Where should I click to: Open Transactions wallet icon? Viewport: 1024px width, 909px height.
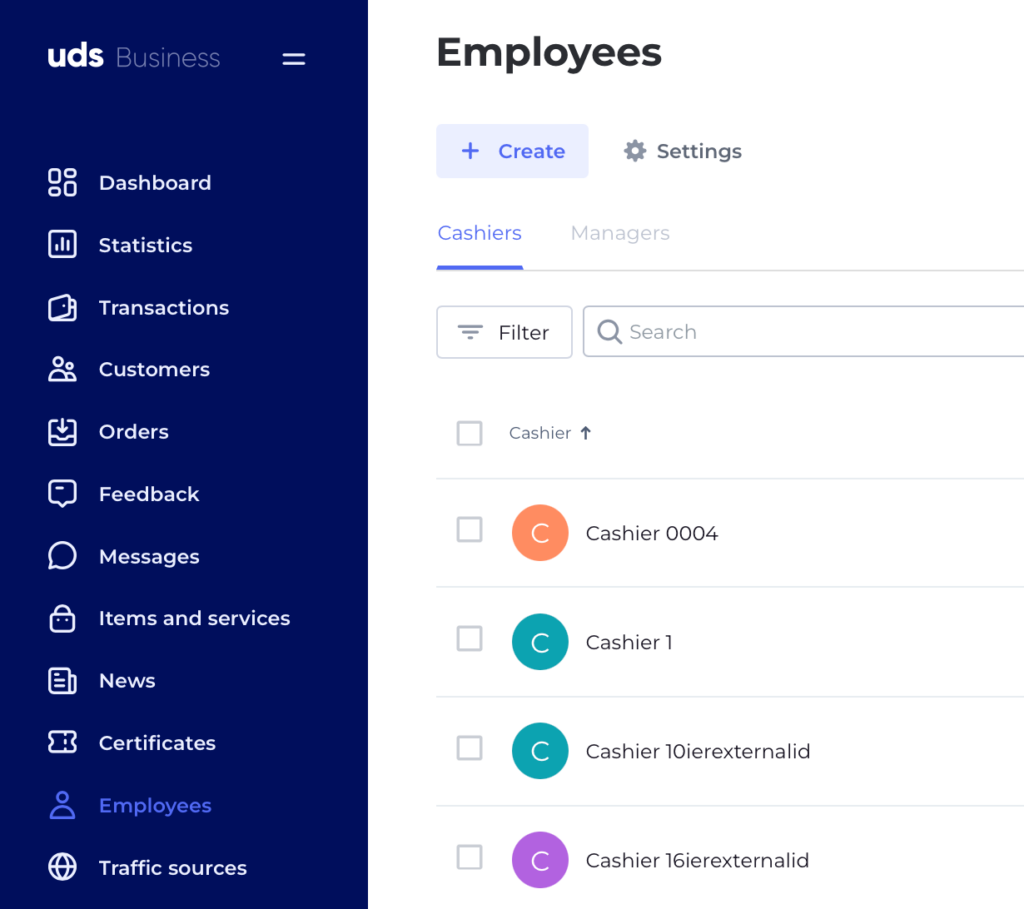62,308
